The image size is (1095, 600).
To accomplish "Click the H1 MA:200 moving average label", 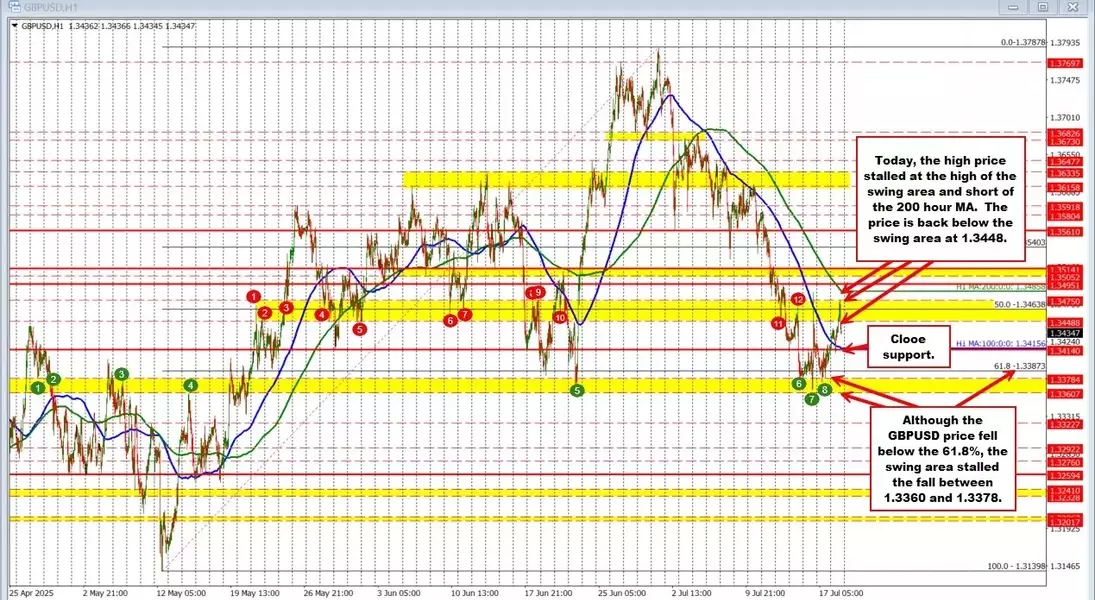I will [1001, 286].
